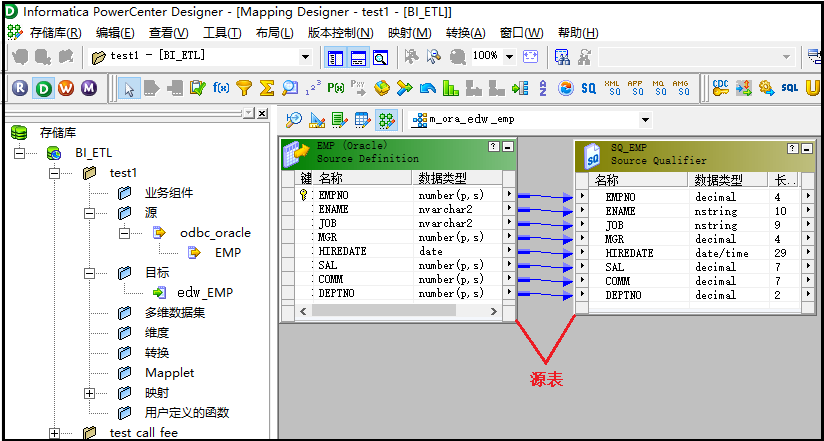Add a Lookup magnifier transformation

[290, 88]
